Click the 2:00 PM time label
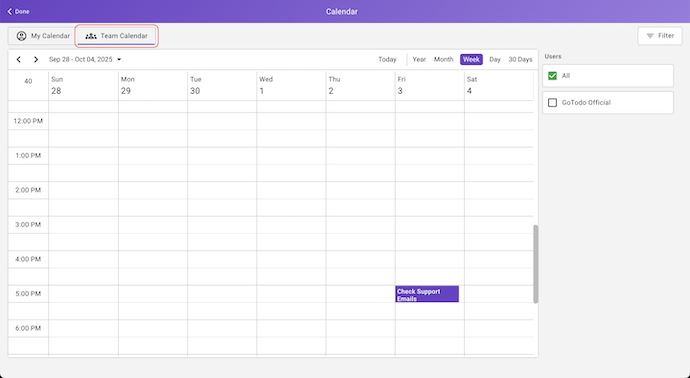 [28, 190]
